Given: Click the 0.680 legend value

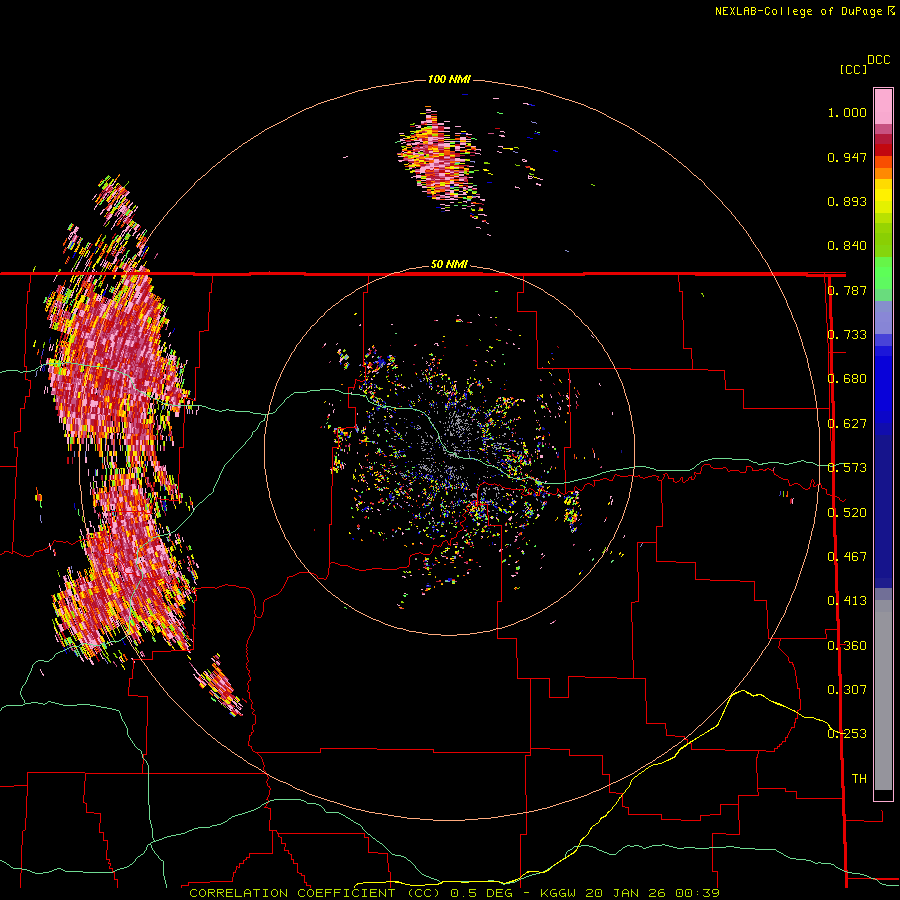Looking at the screenshot, I should [x=847, y=379].
